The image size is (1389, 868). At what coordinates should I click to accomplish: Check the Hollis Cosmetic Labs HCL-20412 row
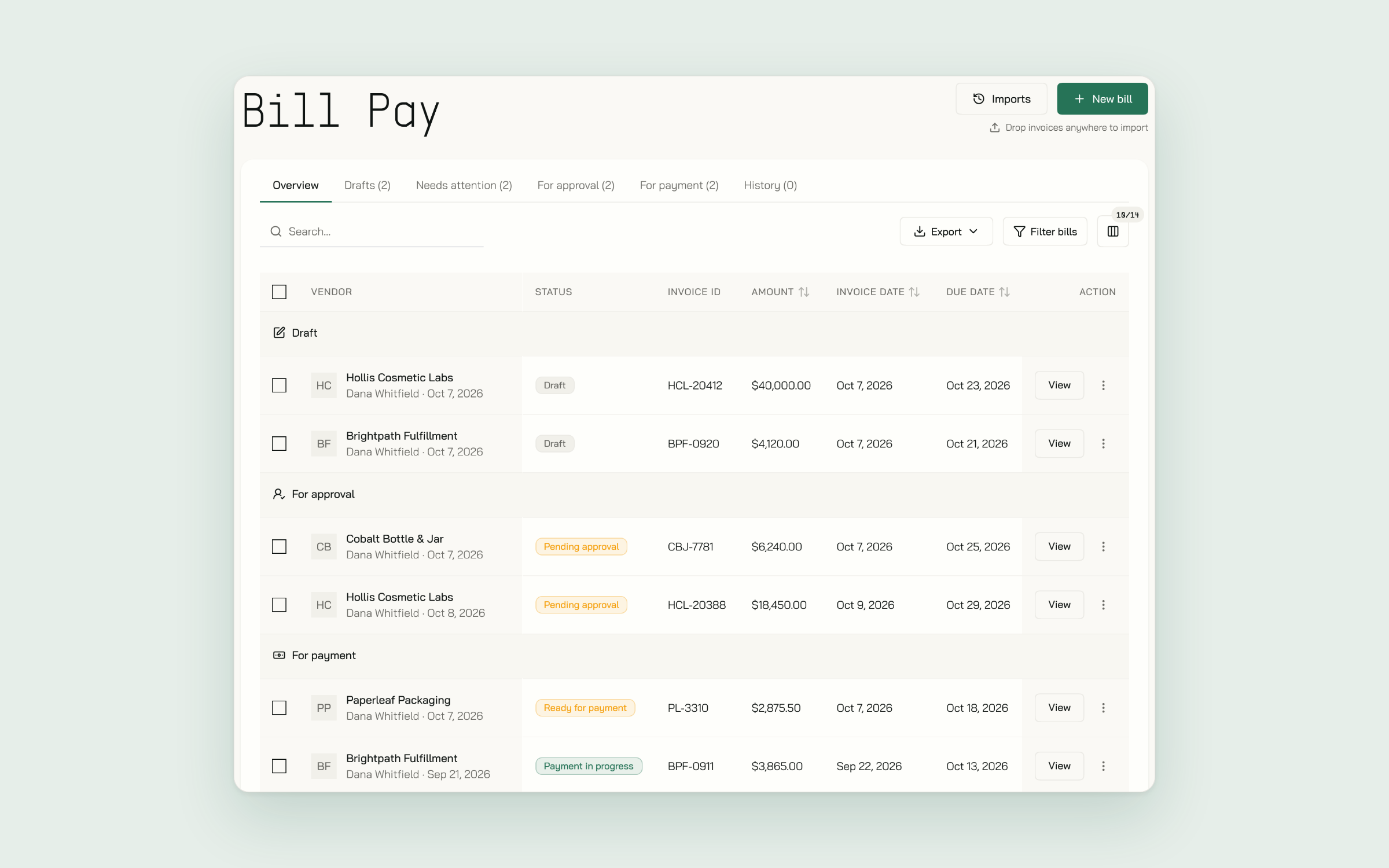(x=279, y=385)
